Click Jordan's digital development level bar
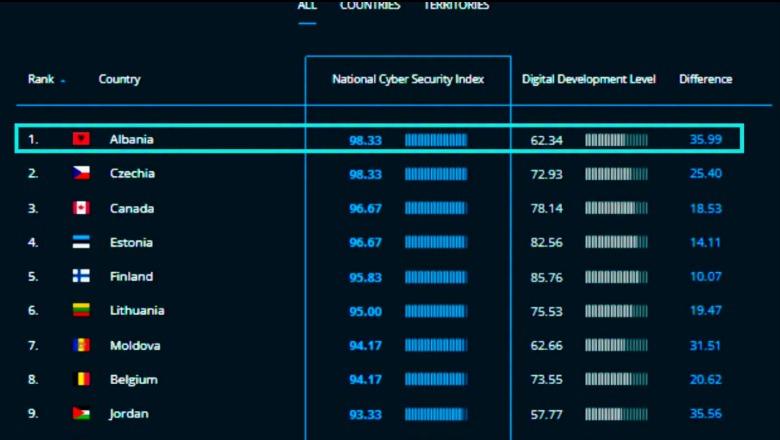780x440 pixels. 616,414
